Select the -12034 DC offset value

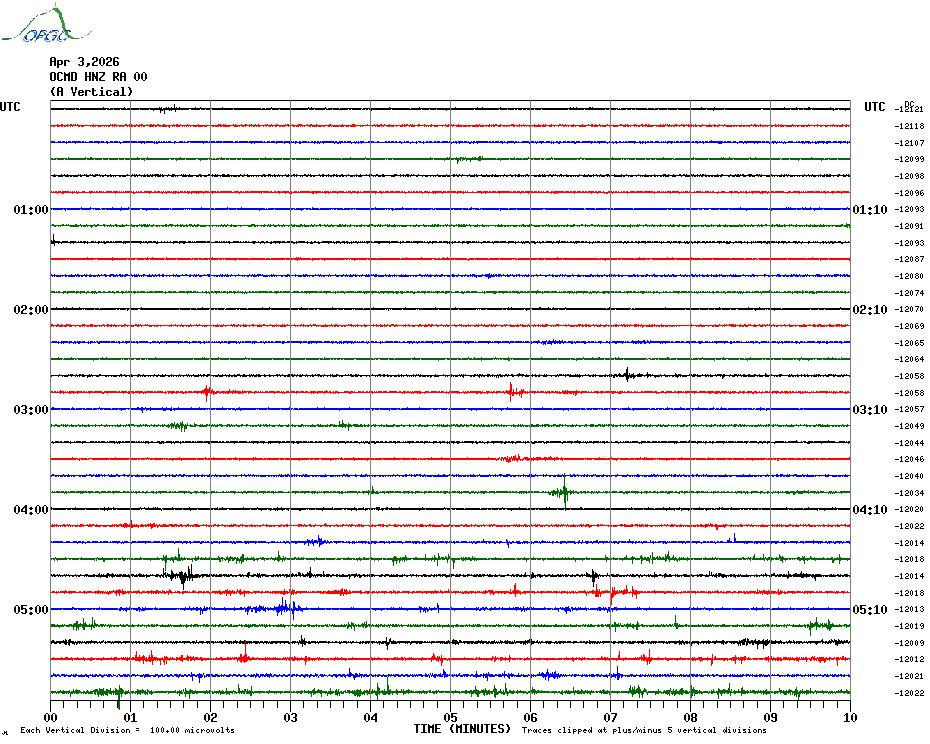910,493
